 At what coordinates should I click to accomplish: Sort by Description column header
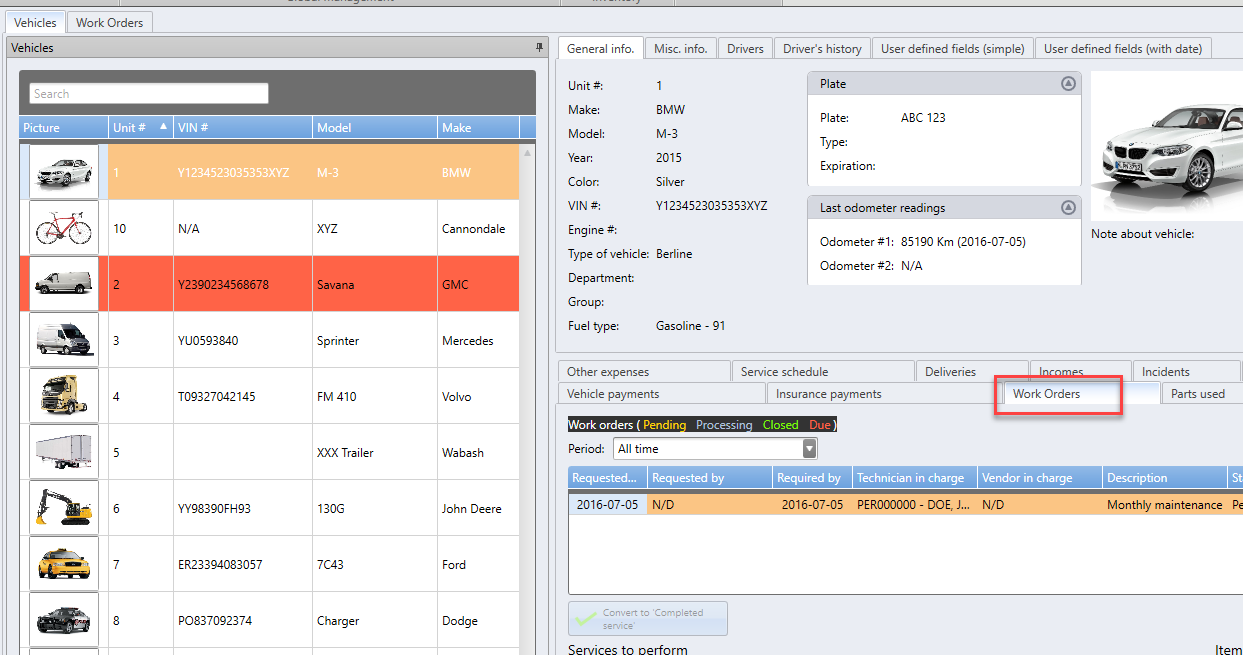tap(1165, 477)
